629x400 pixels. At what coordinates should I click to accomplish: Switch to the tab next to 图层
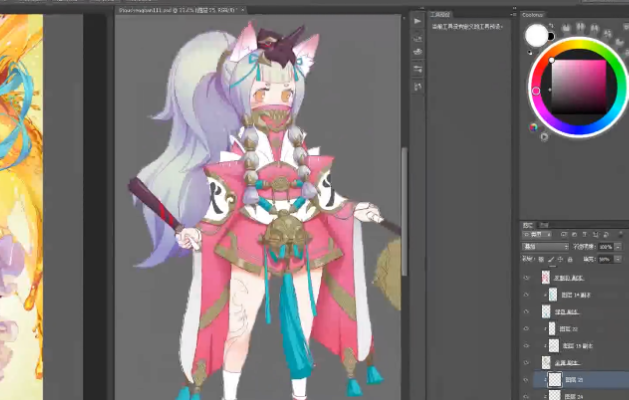[x=544, y=225]
